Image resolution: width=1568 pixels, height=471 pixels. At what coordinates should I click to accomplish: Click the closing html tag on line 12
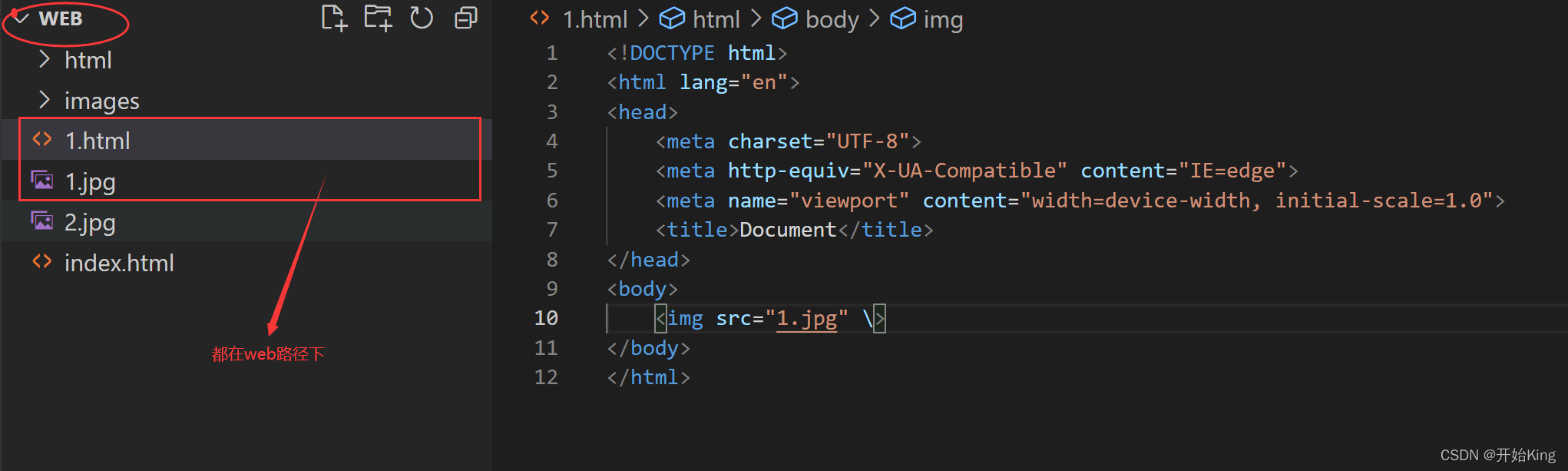(649, 377)
